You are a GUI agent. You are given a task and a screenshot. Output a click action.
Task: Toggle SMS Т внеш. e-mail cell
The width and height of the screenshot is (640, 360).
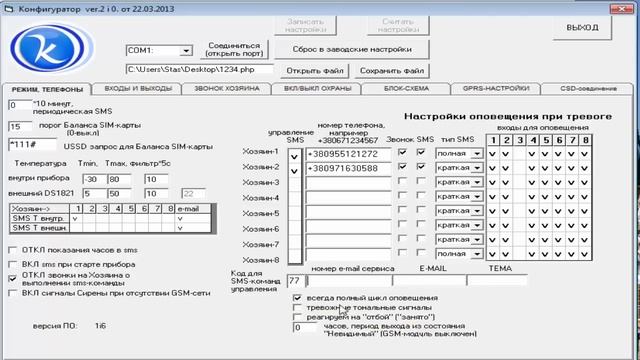pyautogui.click(x=193, y=228)
